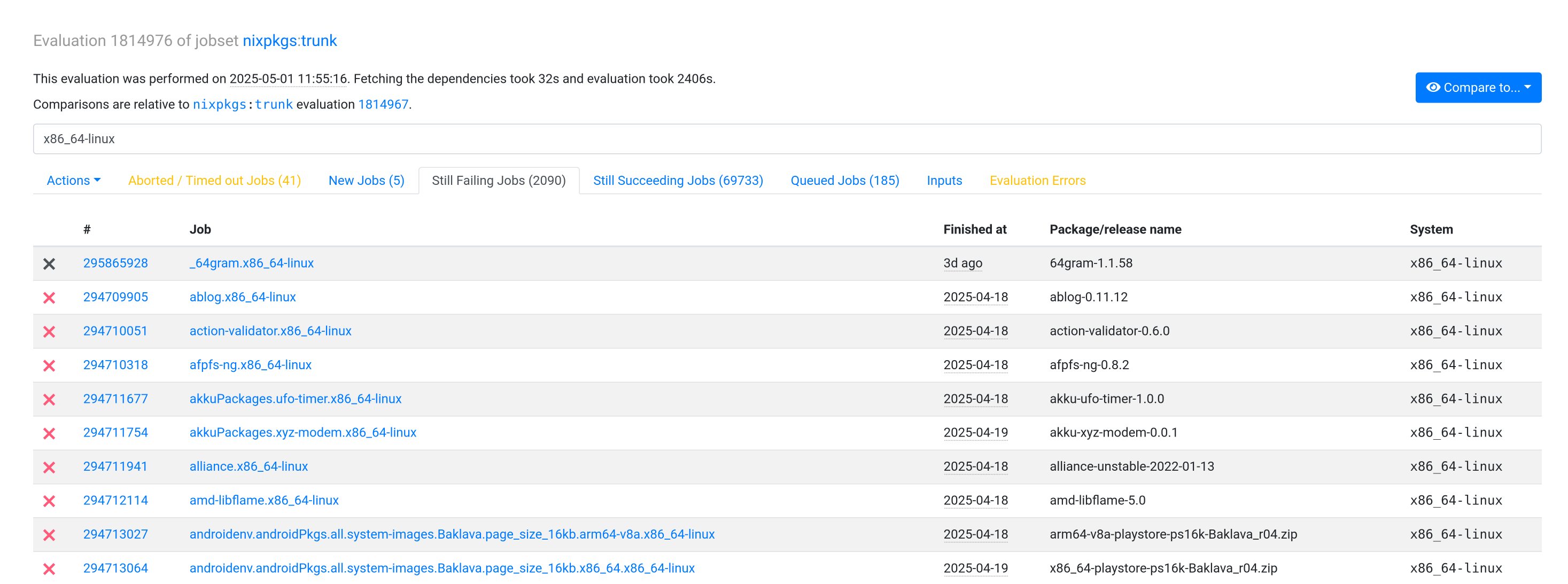
Task: Click the failure icon for Baklava x86_64 job
Action: coord(49,569)
